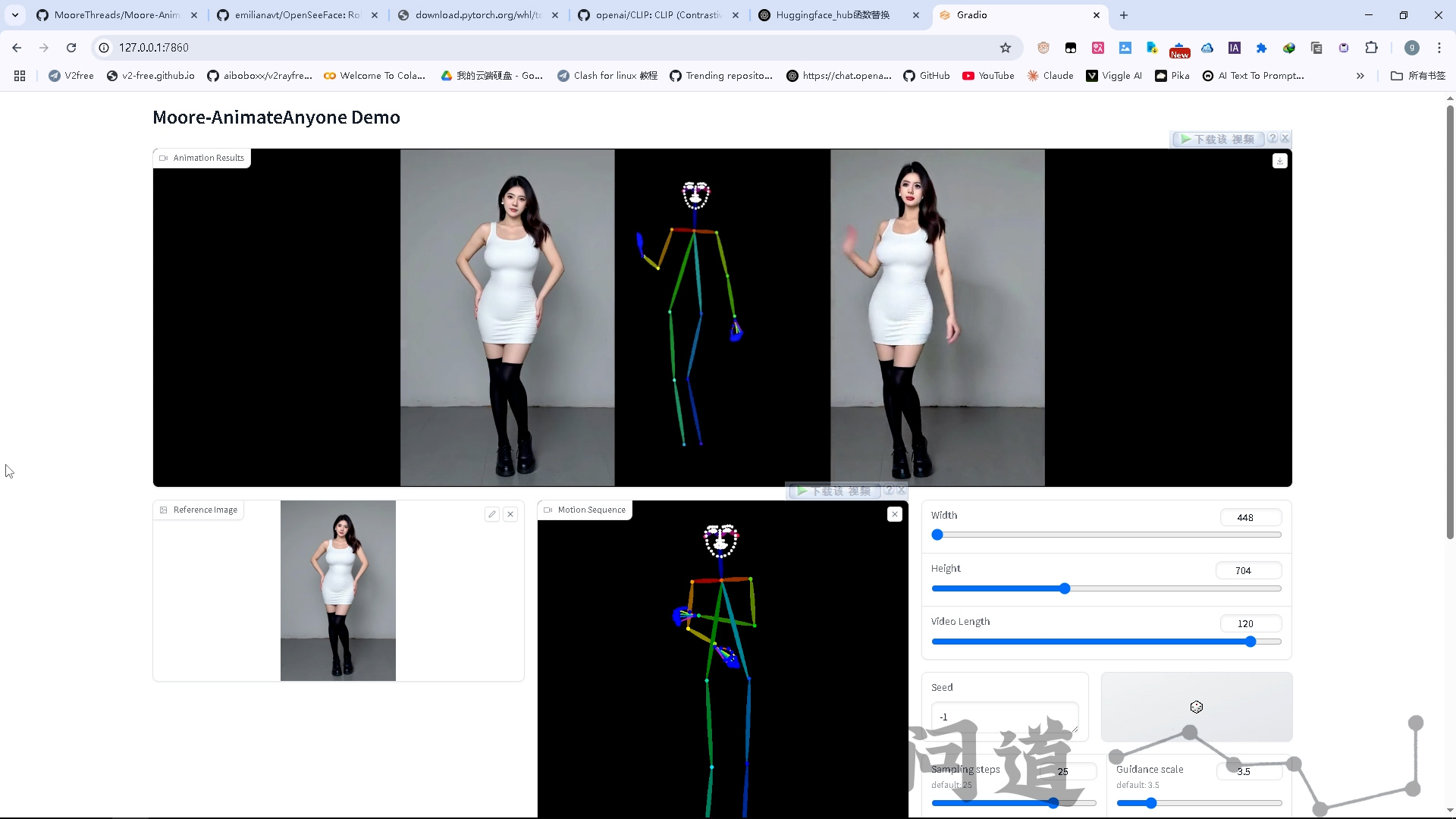The width and height of the screenshot is (1456, 819).
Task: Open the YouTube bookmark
Action: click(988, 76)
